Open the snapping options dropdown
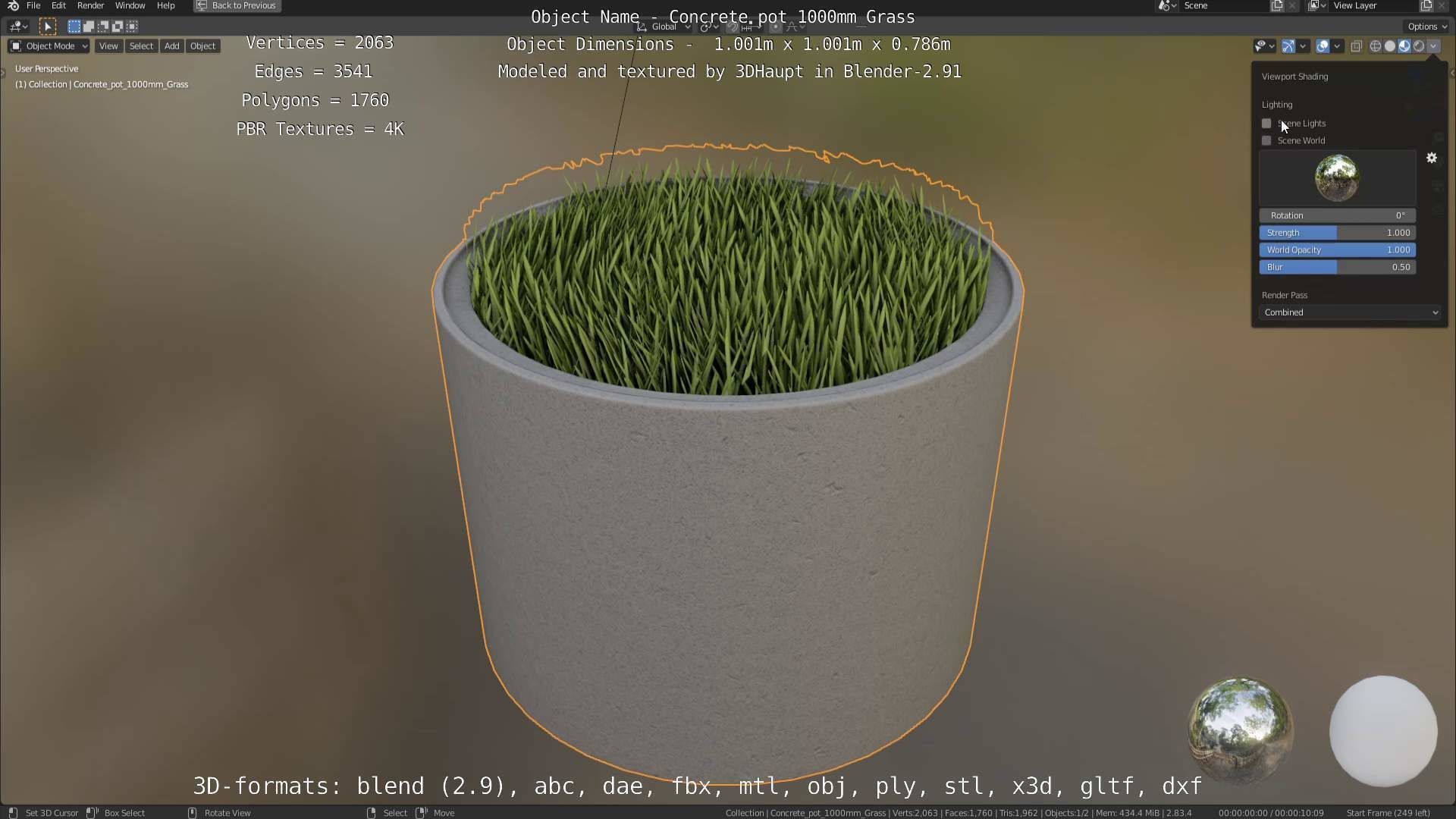Screen dimensions: 1456x819 751,27
